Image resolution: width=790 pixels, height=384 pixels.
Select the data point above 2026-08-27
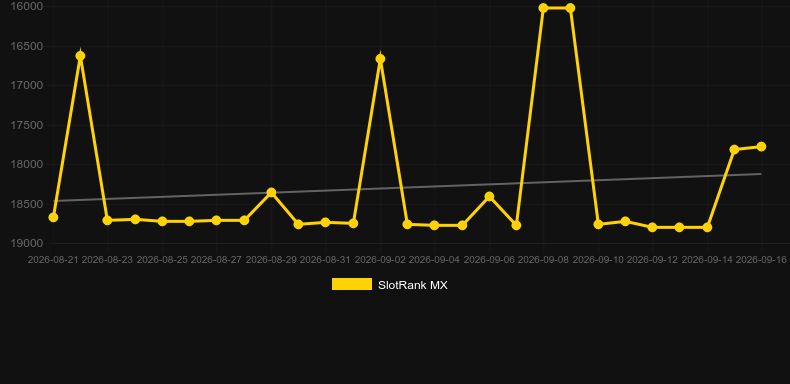(x=217, y=220)
